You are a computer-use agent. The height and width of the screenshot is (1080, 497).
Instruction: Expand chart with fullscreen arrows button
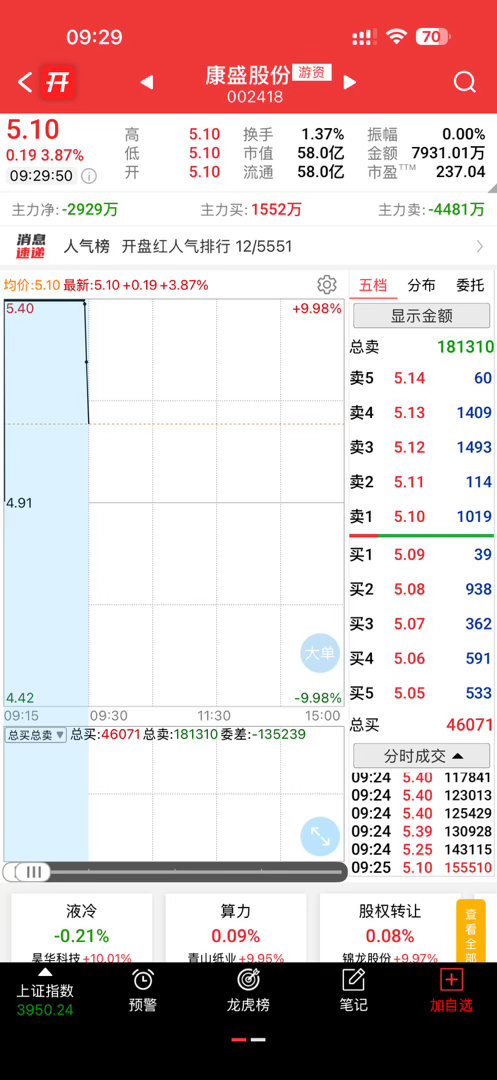coord(320,836)
